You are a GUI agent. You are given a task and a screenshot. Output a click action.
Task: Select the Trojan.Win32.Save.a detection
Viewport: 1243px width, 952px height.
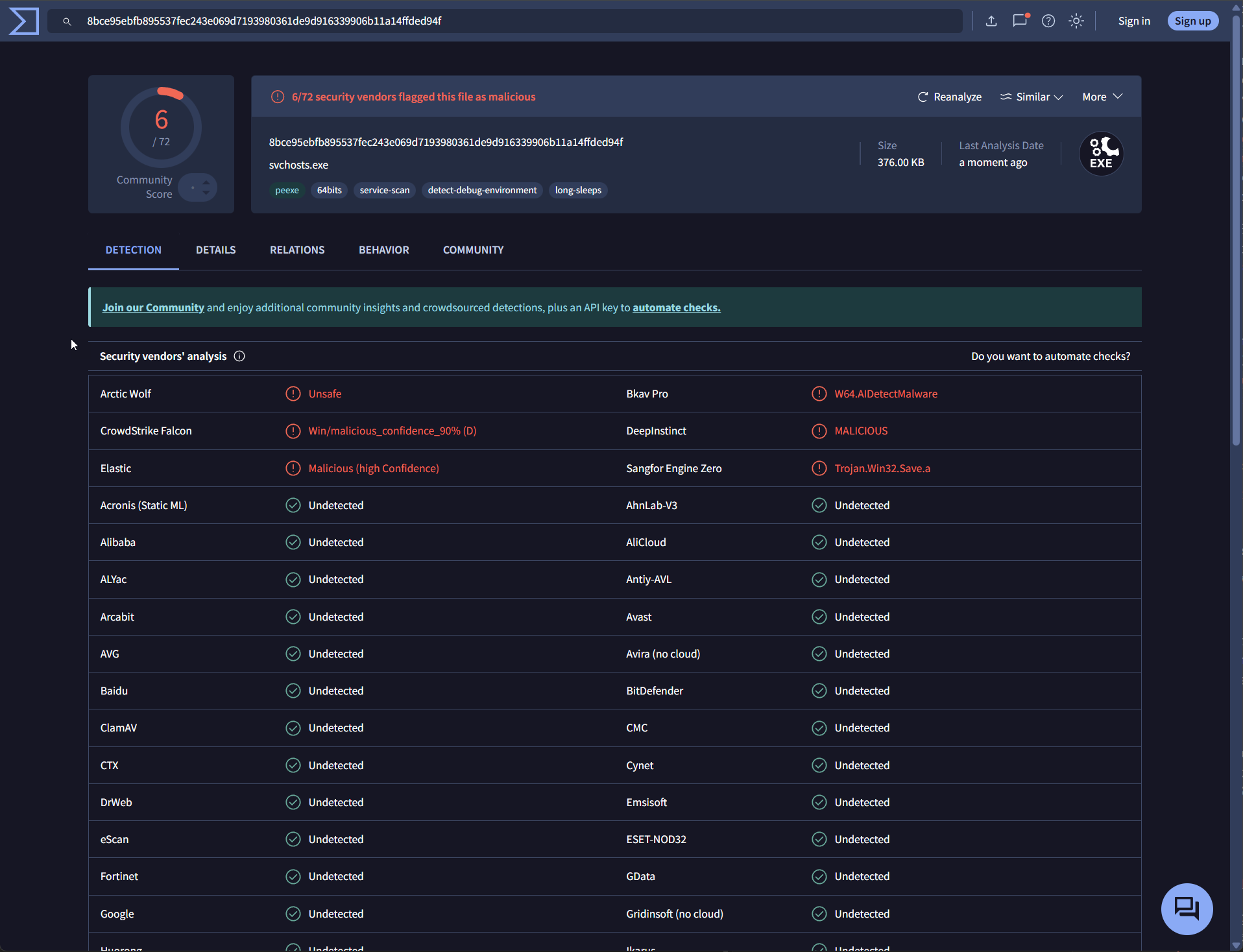click(x=882, y=468)
